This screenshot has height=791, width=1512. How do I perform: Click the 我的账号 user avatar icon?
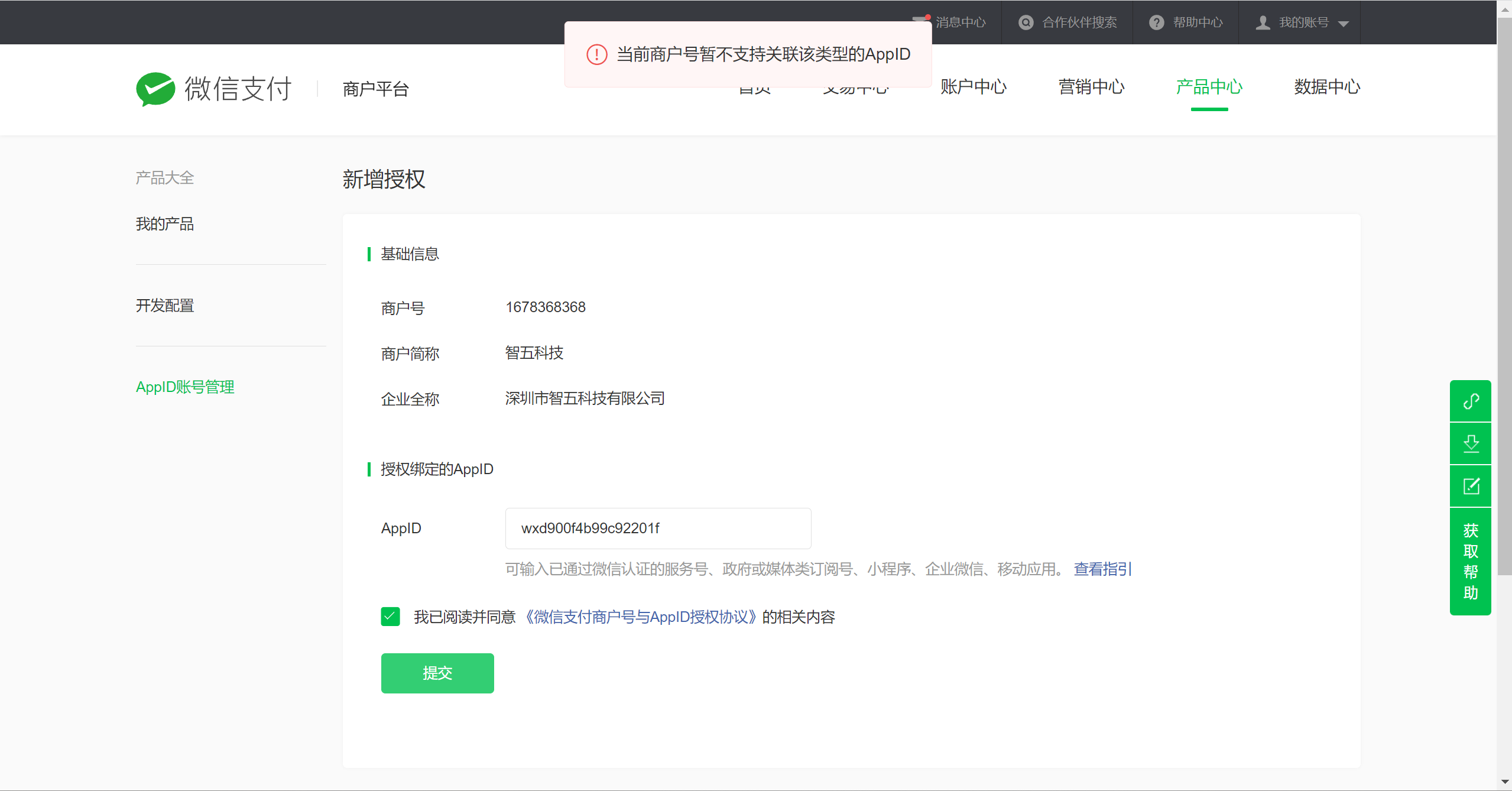(x=1263, y=22)
